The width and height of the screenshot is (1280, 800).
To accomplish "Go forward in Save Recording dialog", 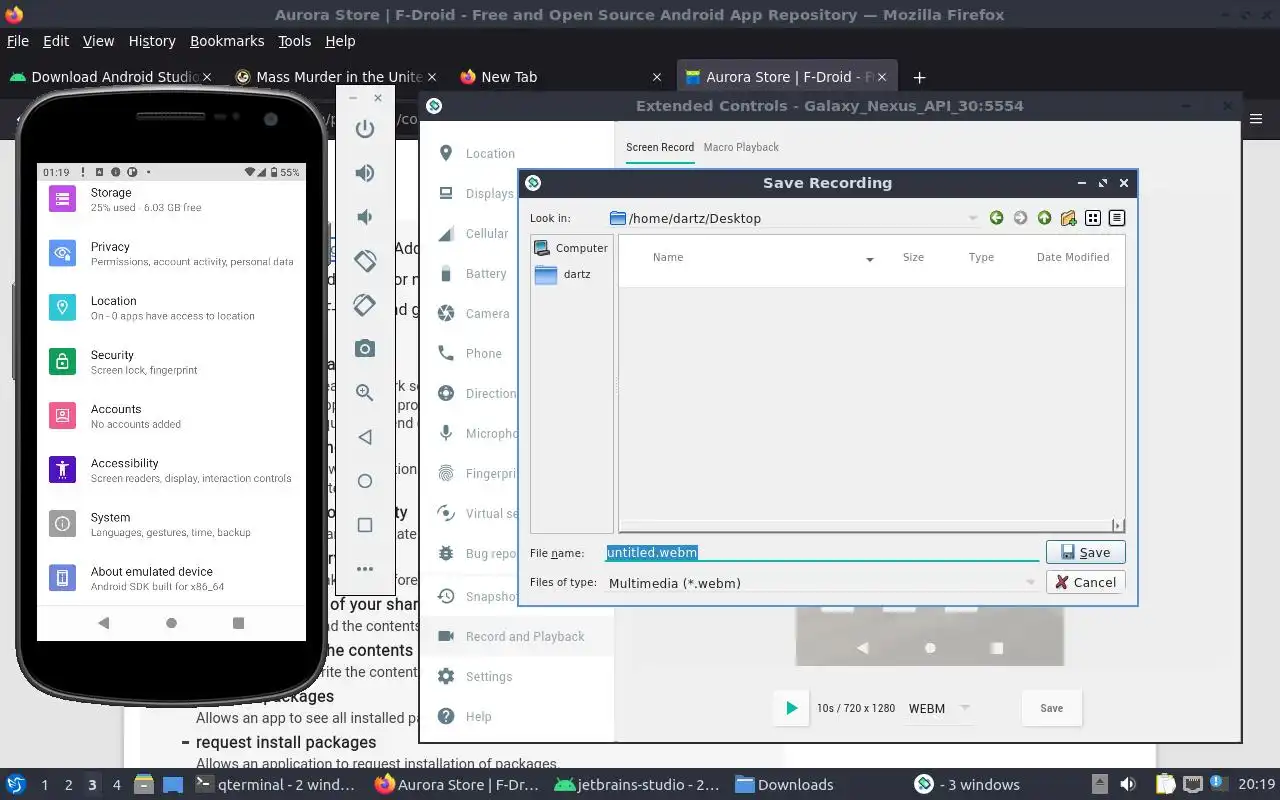I will [1020, 218].
